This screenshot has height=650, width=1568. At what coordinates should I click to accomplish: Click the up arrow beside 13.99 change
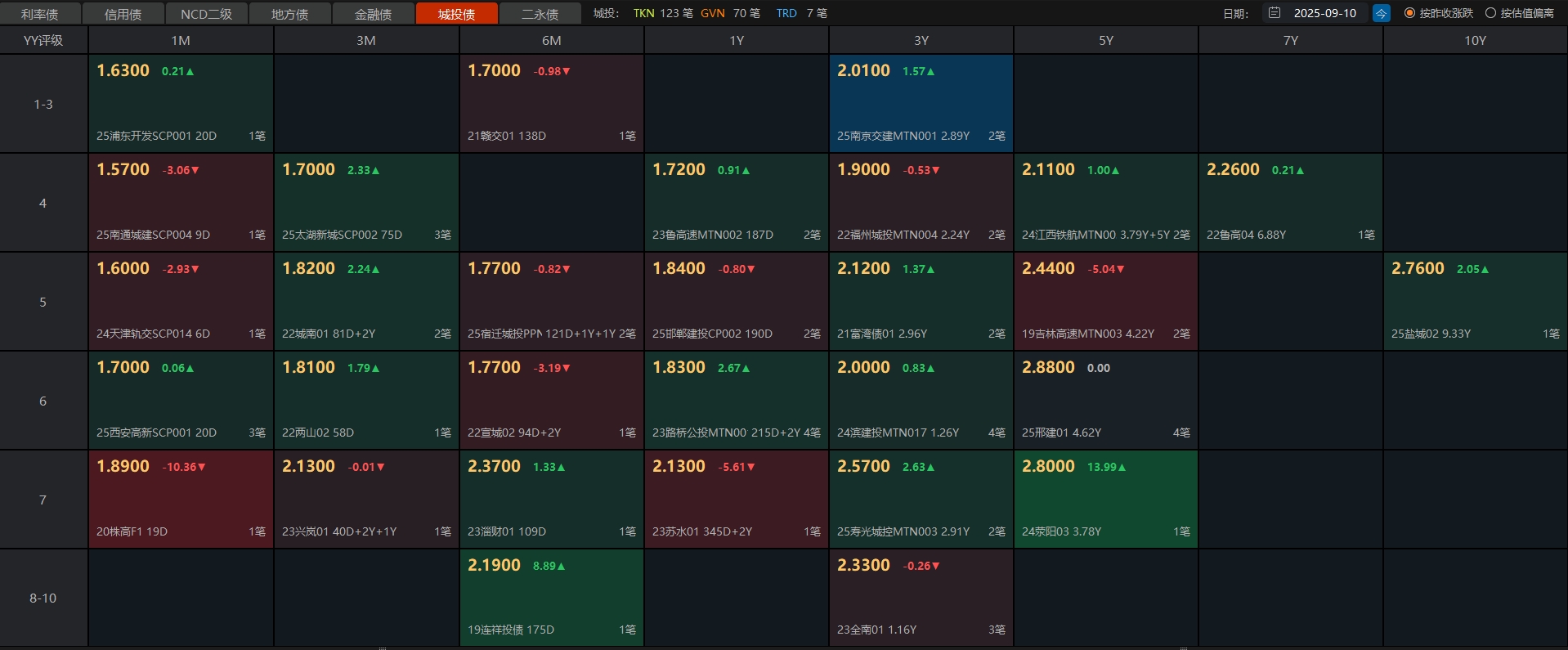click(1122, 468)
